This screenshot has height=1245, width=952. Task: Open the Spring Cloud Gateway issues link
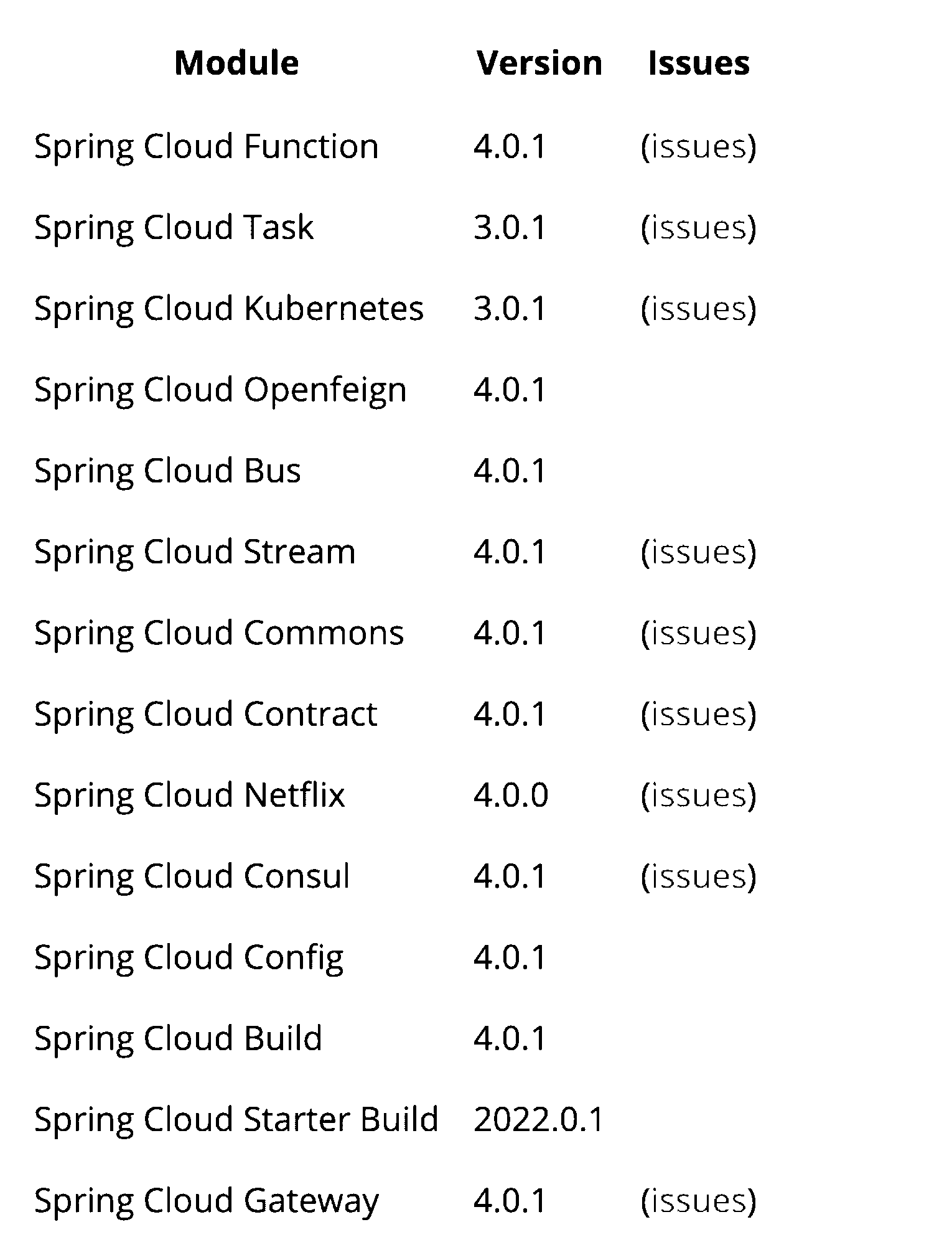pyautogui.click(x=699, y=1201)
